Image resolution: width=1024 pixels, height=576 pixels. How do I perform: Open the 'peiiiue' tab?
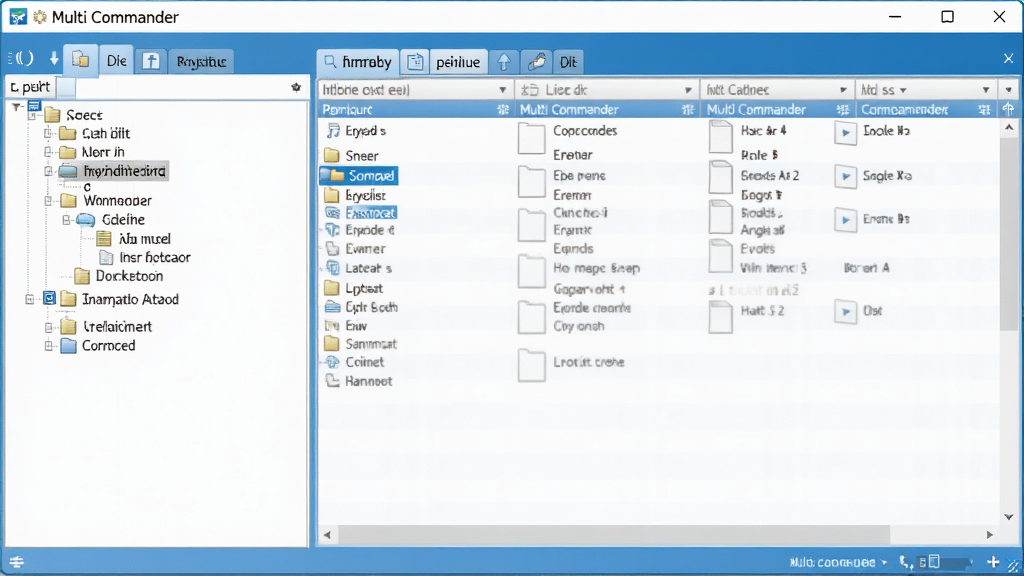pyautogui.click(x=458, y=62)
